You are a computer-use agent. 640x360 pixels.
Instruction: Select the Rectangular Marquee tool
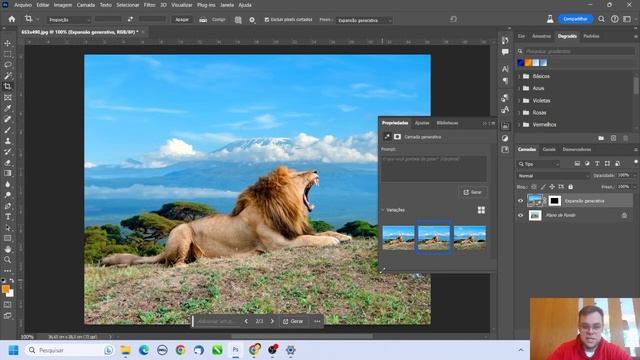pyautogui.click(x=8, y=54)
